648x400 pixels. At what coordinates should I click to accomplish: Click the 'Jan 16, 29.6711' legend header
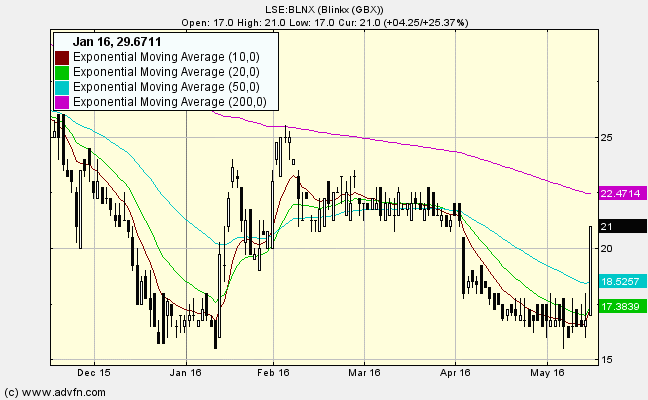tap(117, 42)
